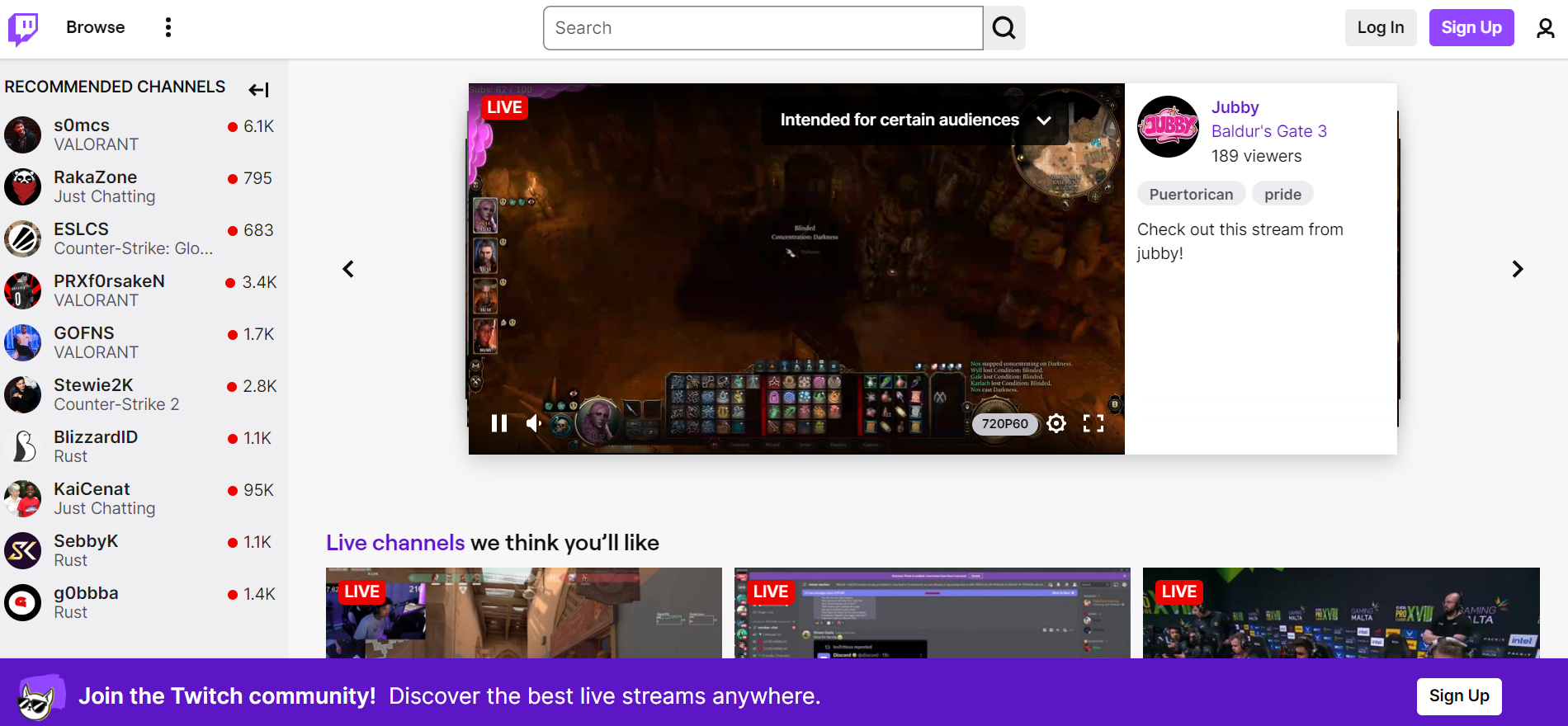This screenshot has height=726, width=1568.
Task: Expand the Intended for certain audiences notice
Action: click(x=1043, y=120)
